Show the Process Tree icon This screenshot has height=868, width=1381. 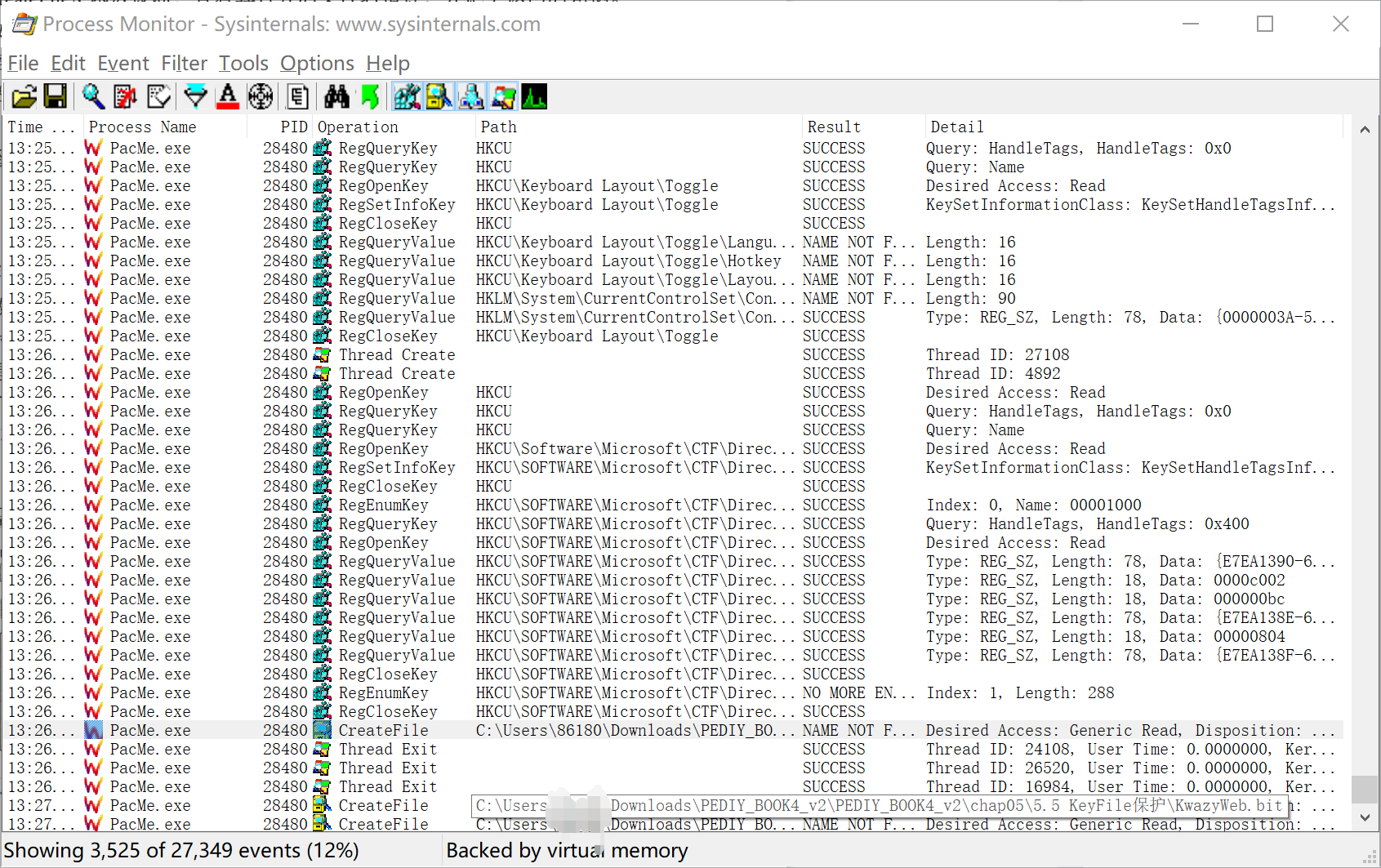tap(298, 97)
